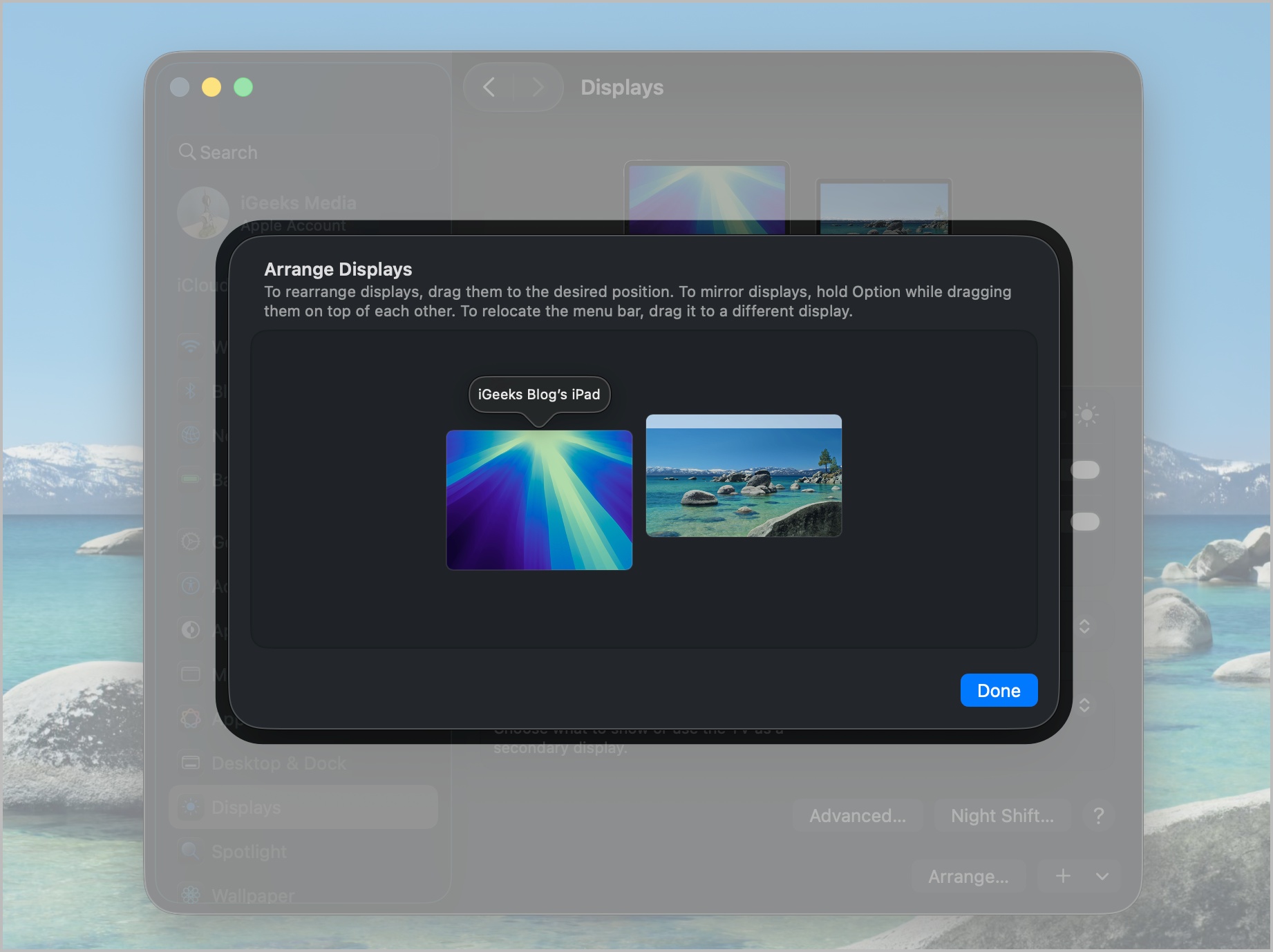Screen dimensions: 1273x952
Task: Select the Wi-Fi icon in the sidebar
Action: coord(191,348)
